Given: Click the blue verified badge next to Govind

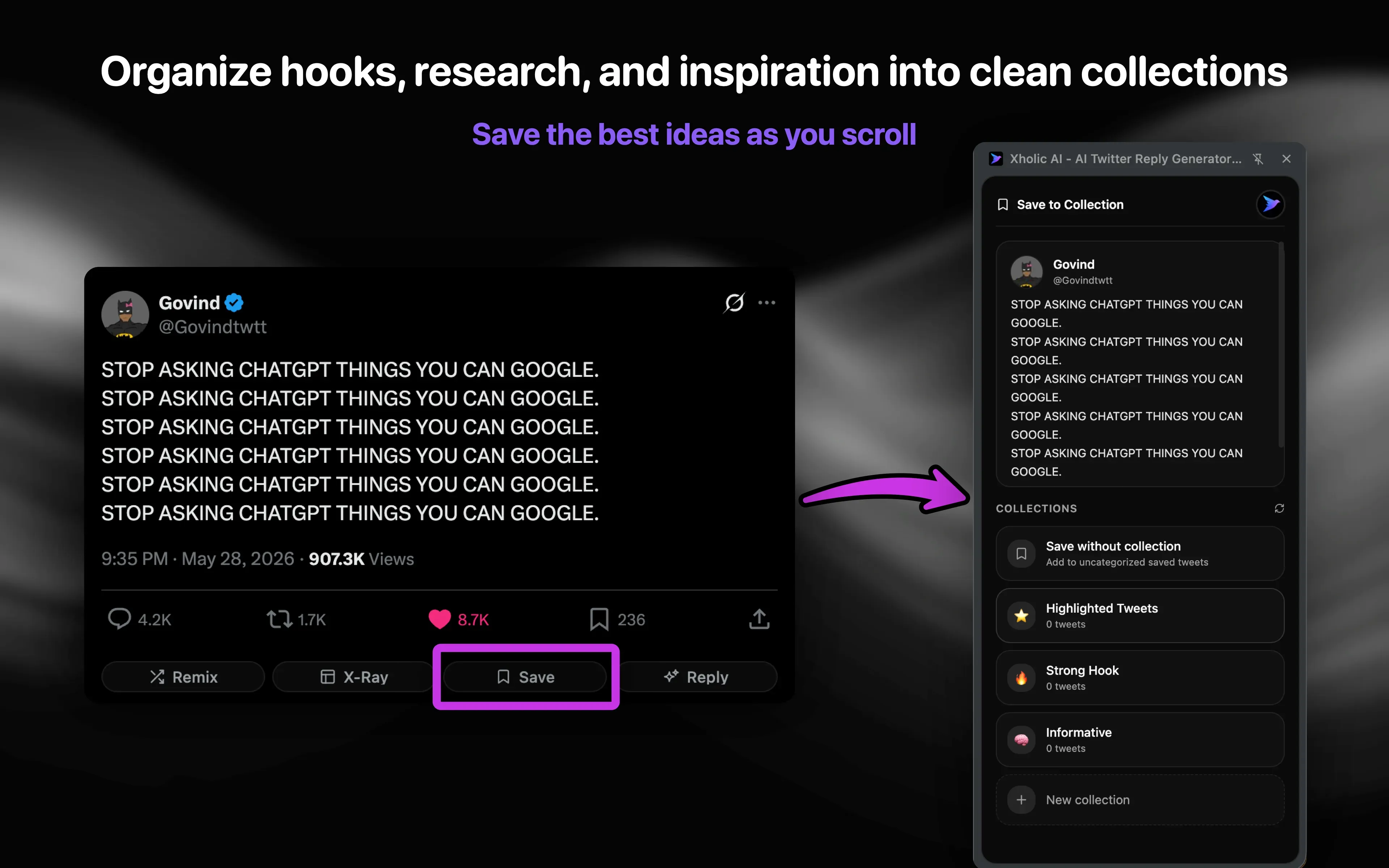Looking at the screenshot, I should coord(234,302).
